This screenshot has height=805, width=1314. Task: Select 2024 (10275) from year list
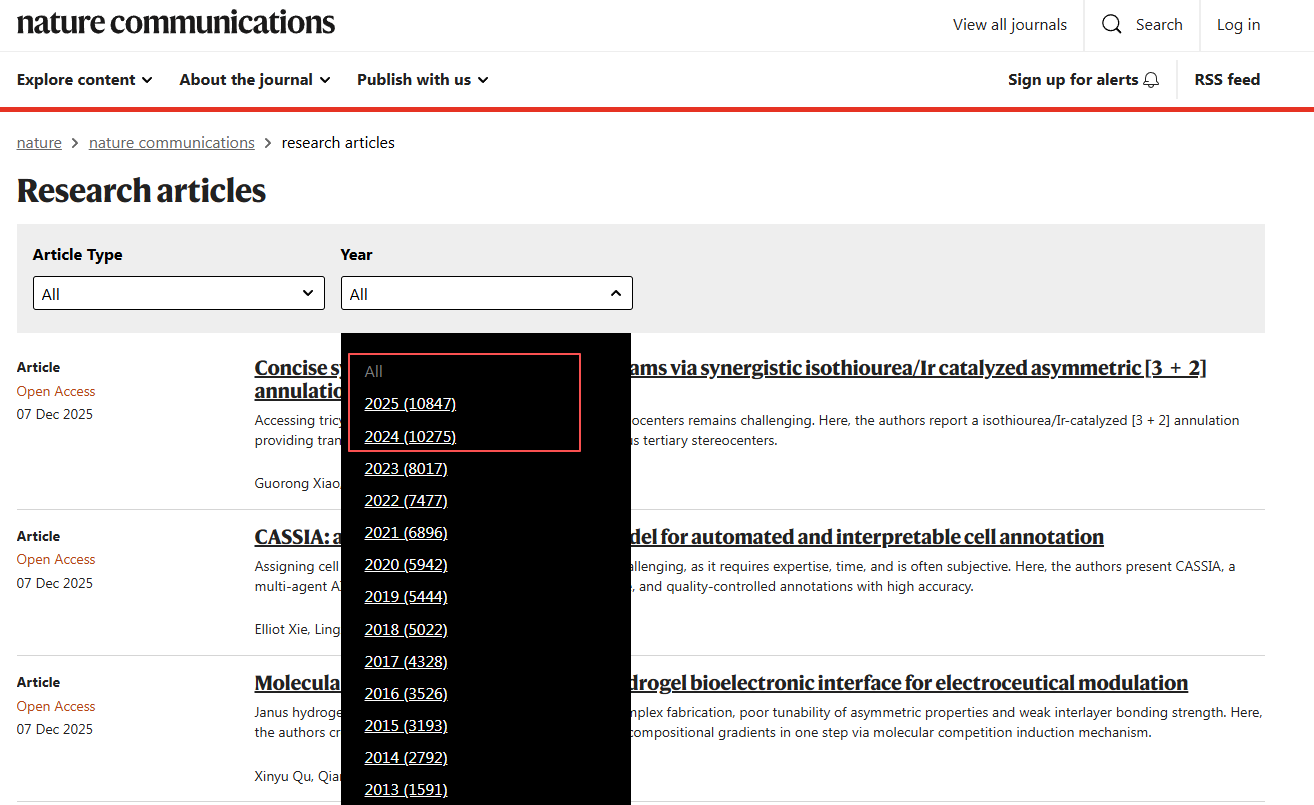tap(410, 437)
